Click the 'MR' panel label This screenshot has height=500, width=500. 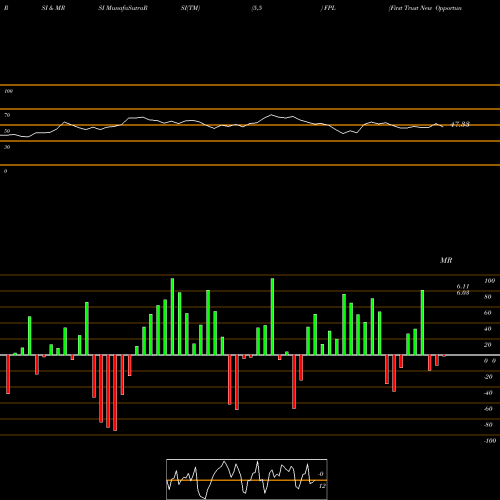pyautogui.click(x=446, y=260)
